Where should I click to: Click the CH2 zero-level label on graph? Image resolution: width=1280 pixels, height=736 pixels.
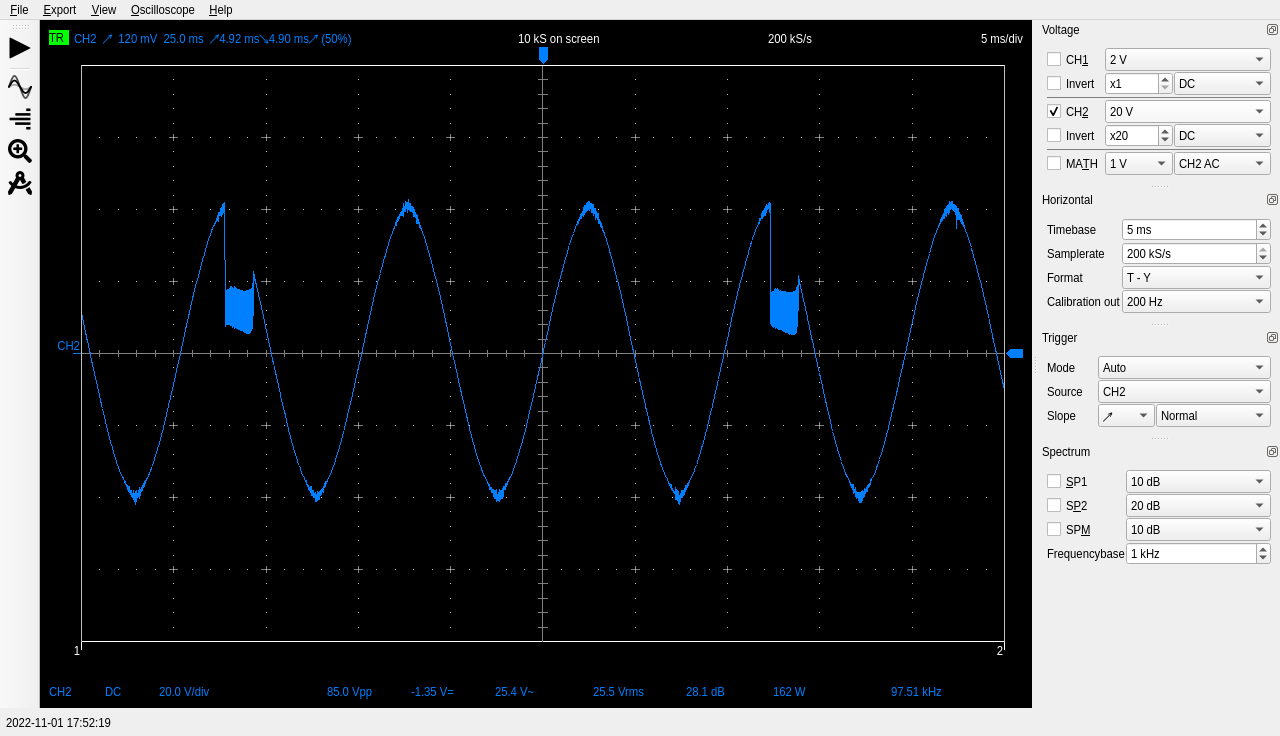(x=68, y=346)
